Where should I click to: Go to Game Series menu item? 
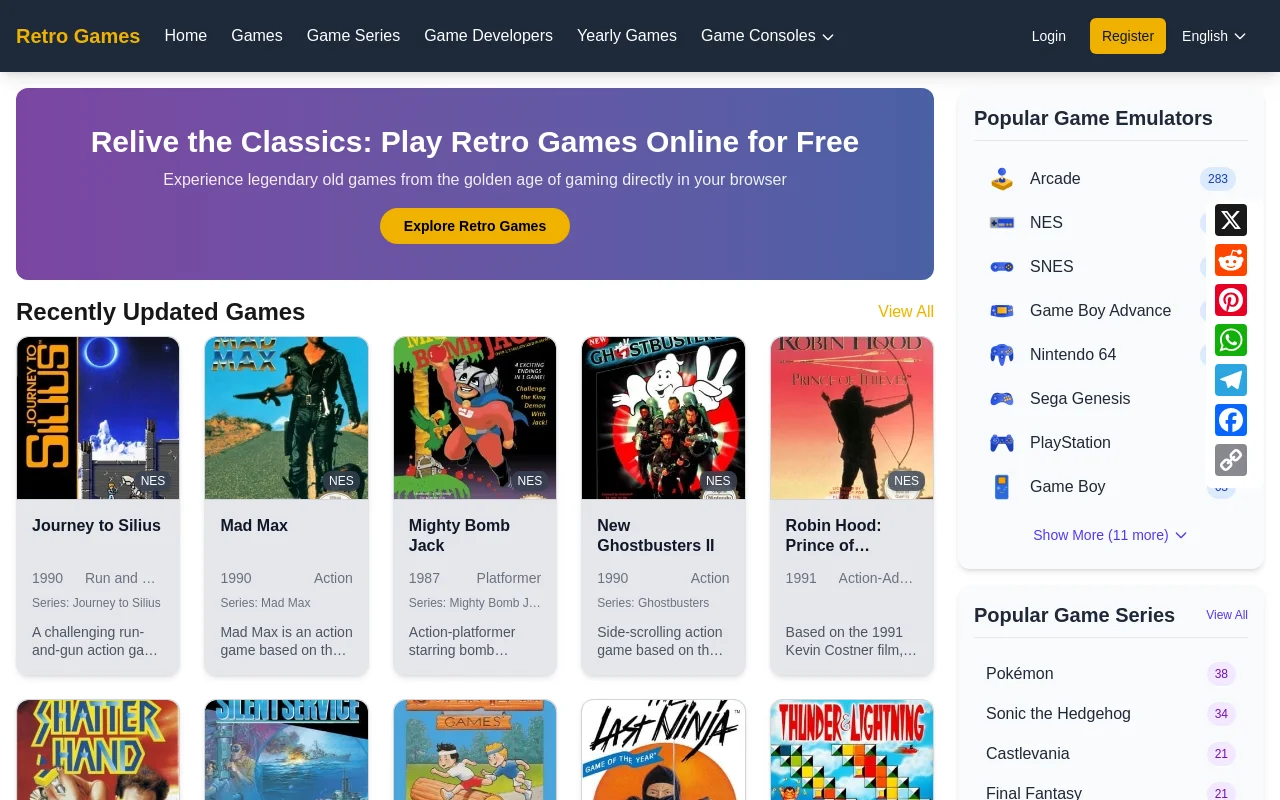pos(353,36)
